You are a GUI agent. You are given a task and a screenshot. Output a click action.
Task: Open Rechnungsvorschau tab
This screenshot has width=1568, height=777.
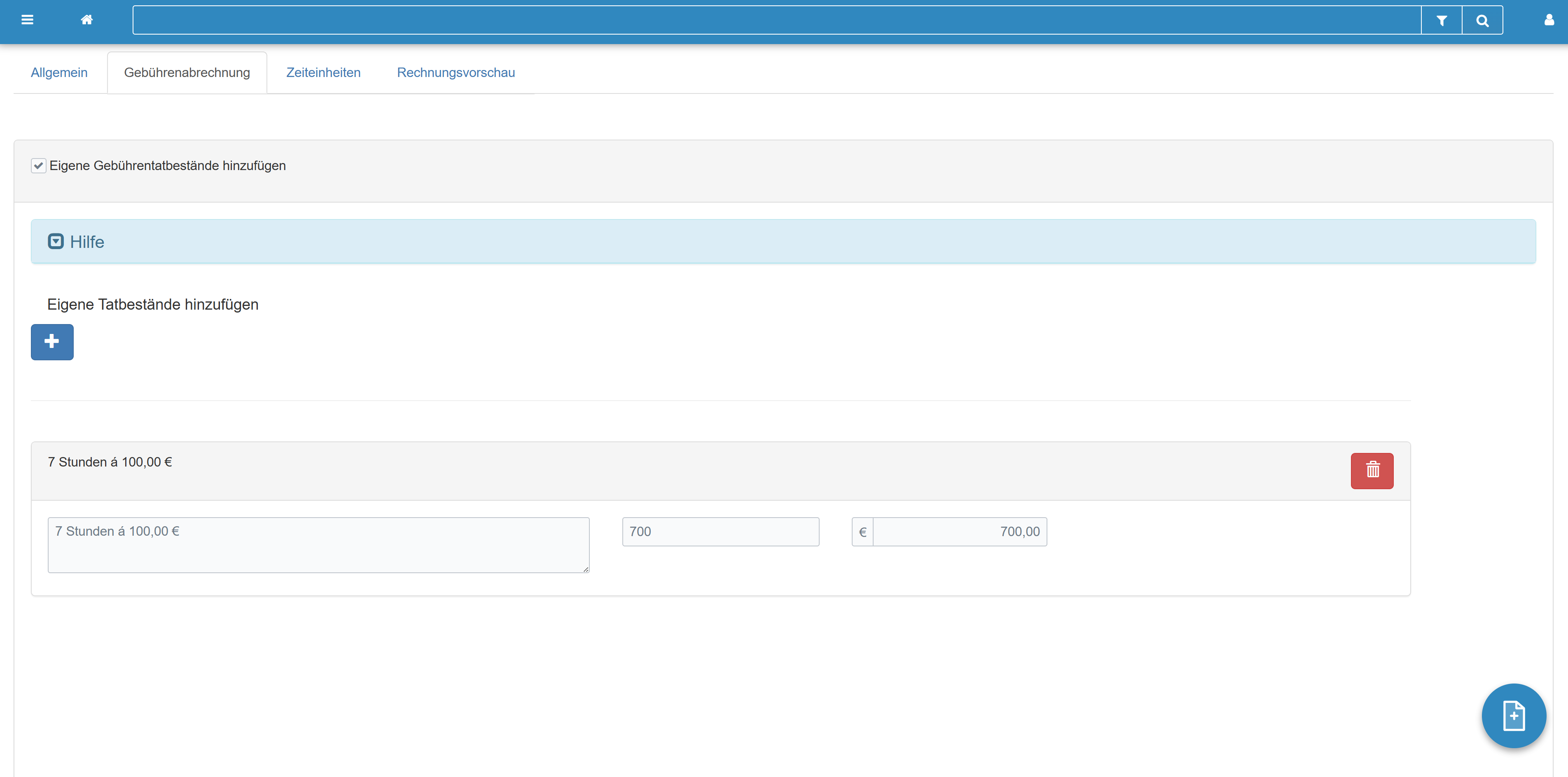[455, 73]
